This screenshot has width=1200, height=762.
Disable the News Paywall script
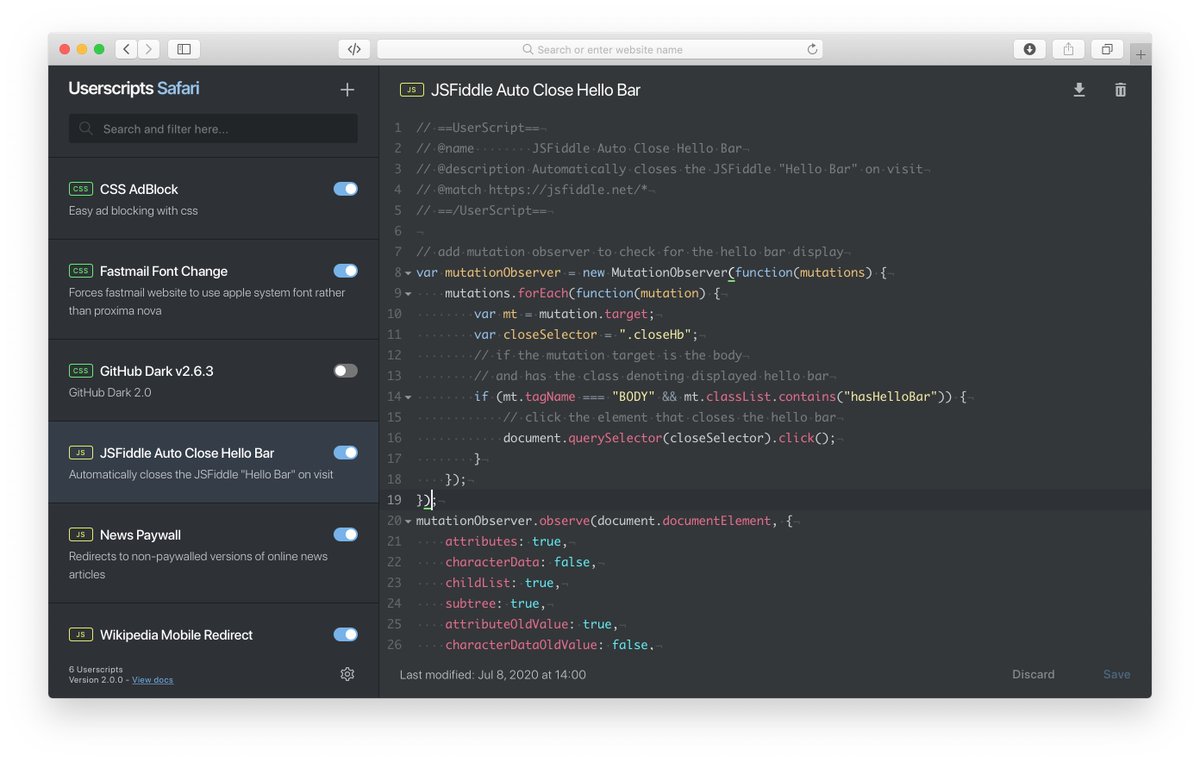(x=345, y=535)
